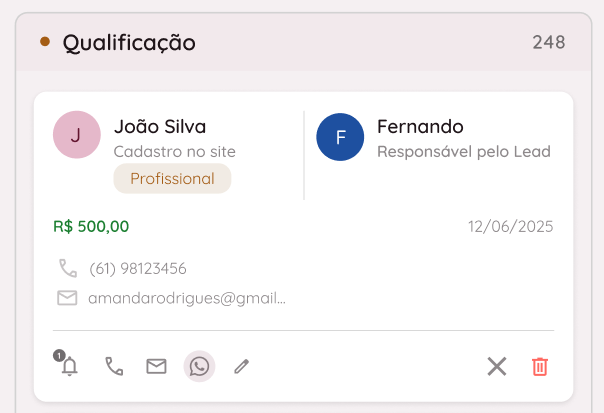Dismiss lead with the X icon
Image resolution: width=604 pixels, height=413 pixels.
(x=497, y=366)
